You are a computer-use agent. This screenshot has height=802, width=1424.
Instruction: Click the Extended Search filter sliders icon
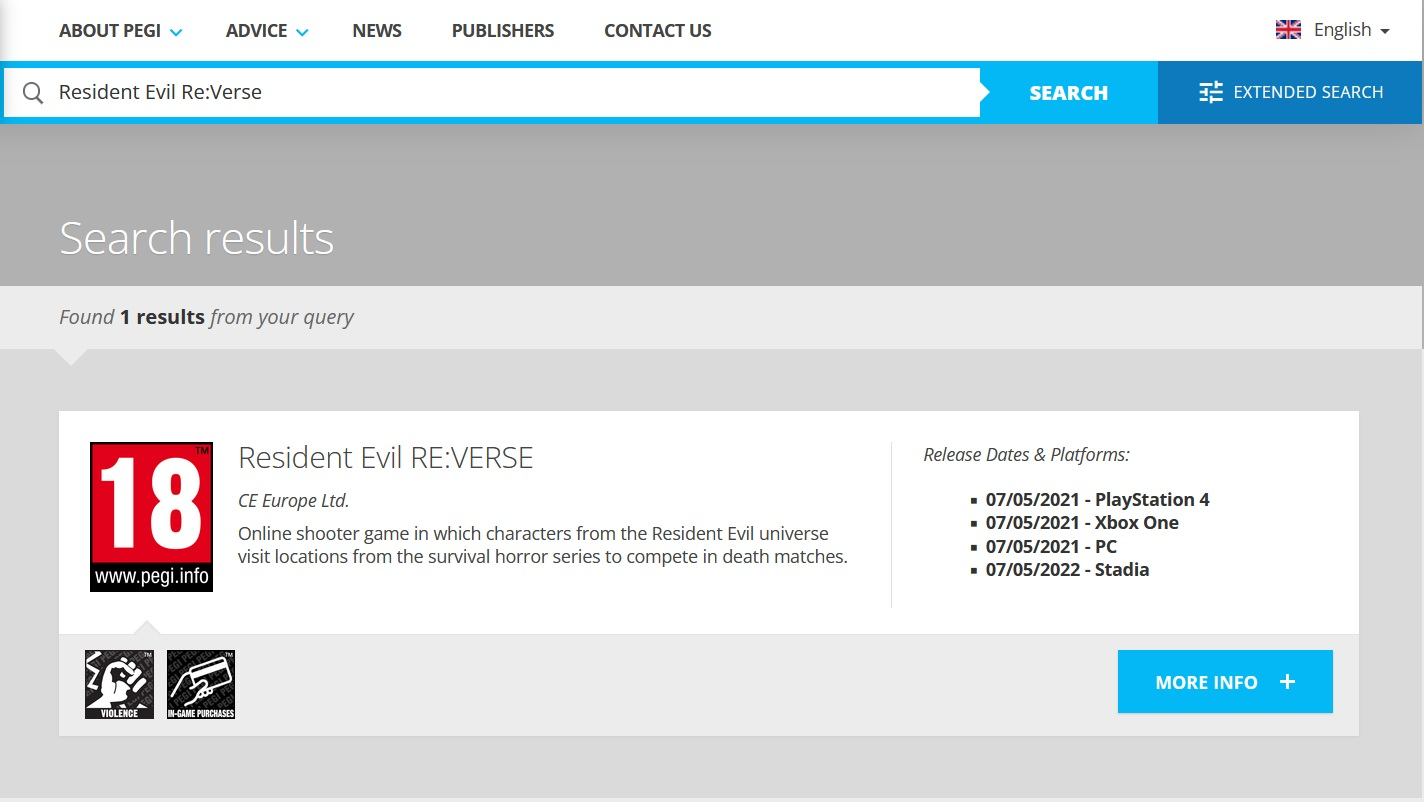click(1210, 91)
